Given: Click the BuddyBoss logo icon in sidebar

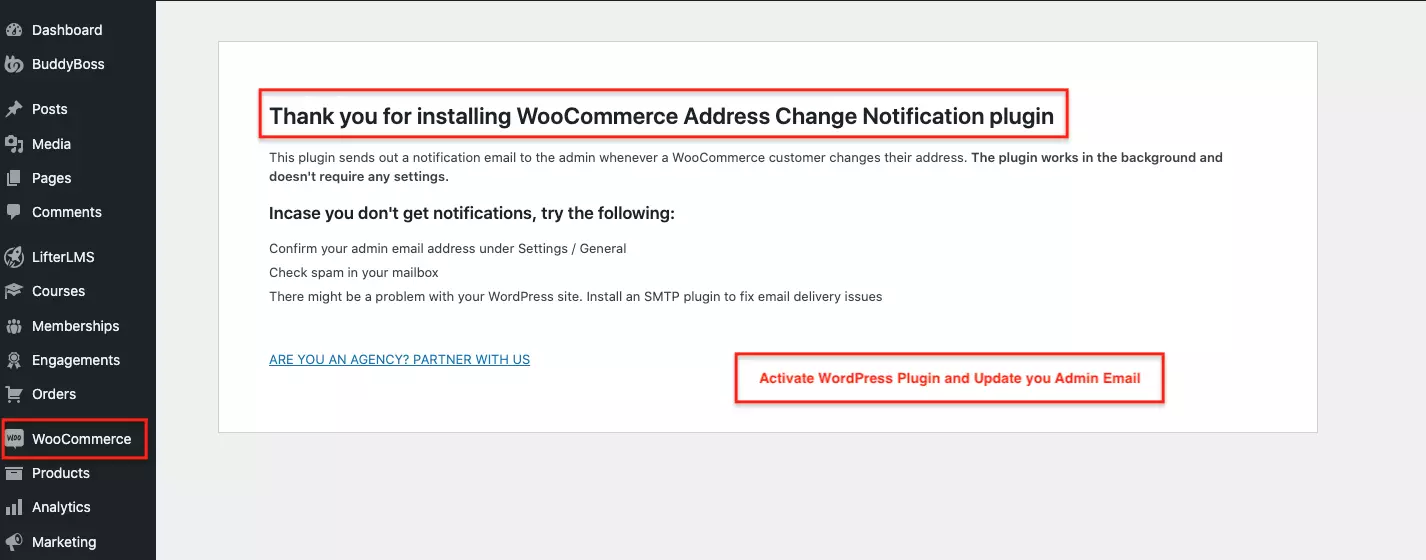Looking at the screenshot, I should 14,64.
